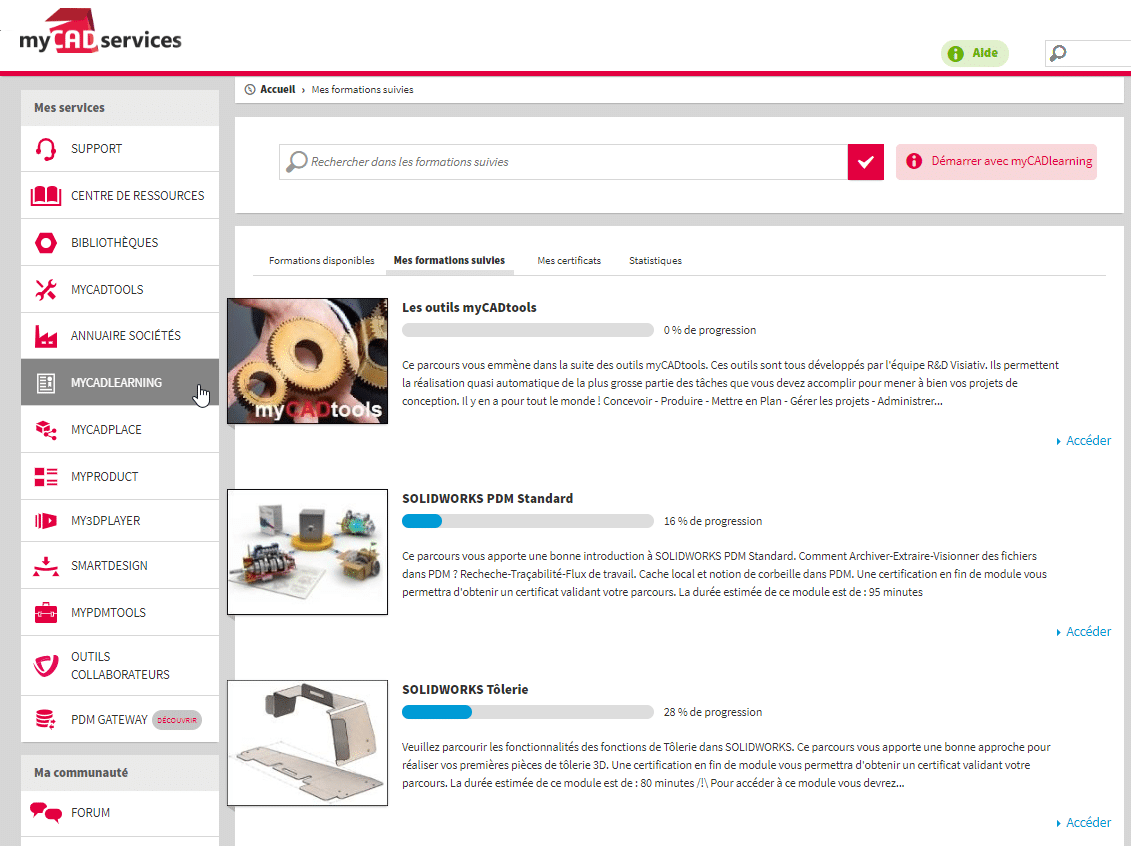Click the green info icon beside Aide
This screenshot has width=1131, height=846.
click(956, 54)
